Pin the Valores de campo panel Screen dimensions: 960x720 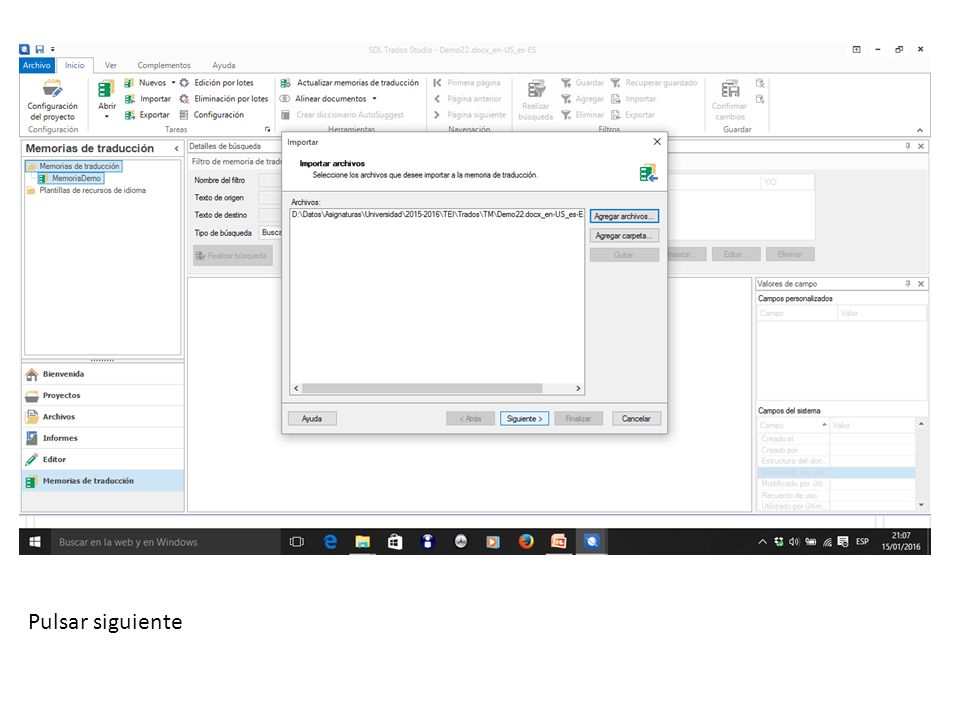[907, 283]
